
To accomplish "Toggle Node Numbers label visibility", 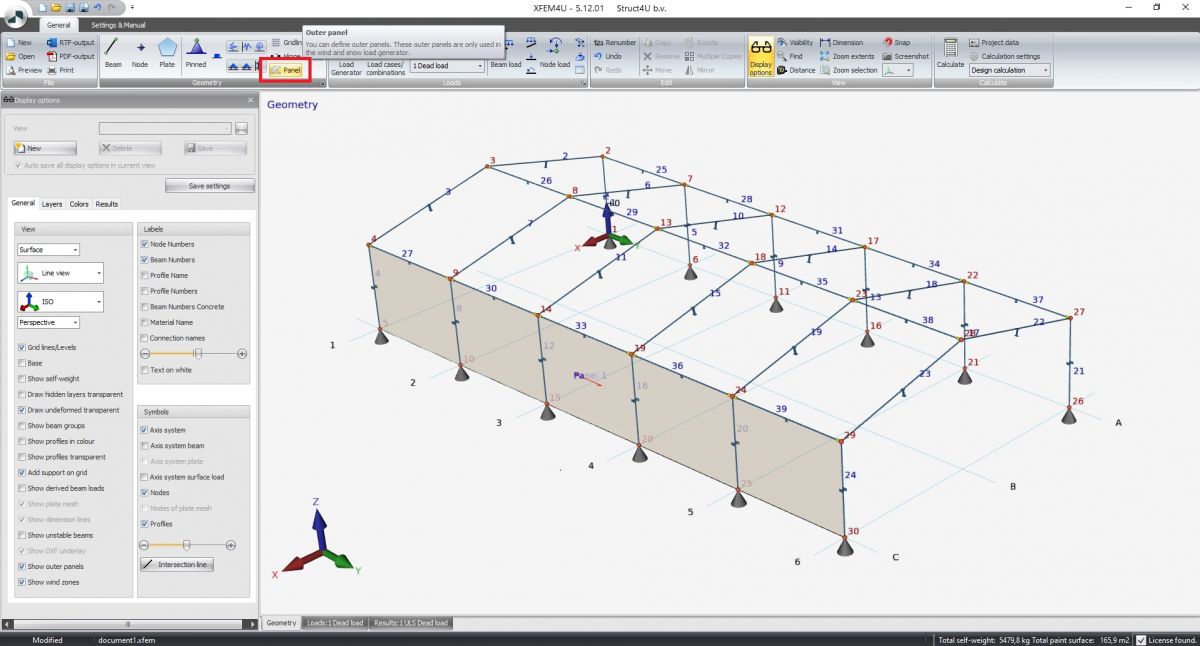I will [x=144, y=244].
